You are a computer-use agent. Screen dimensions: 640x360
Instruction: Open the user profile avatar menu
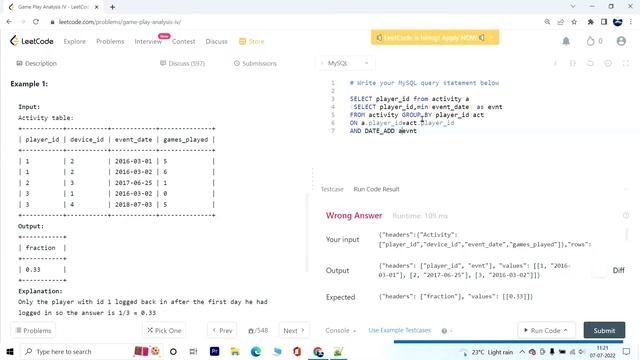click(x=621, y=41)
